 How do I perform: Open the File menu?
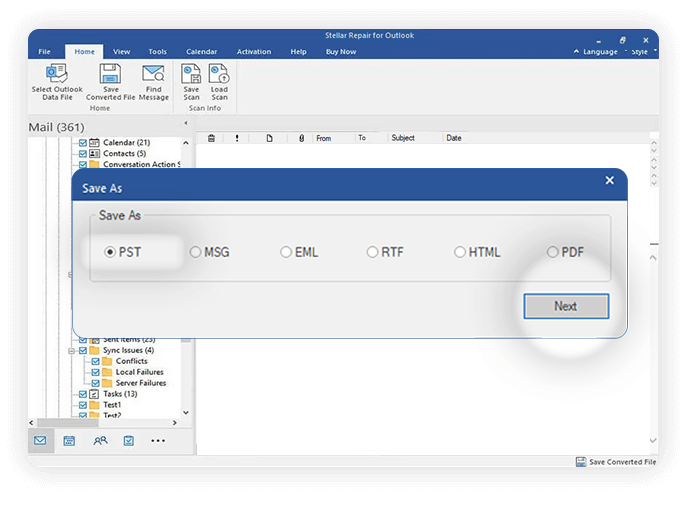(x=44, y=52)
